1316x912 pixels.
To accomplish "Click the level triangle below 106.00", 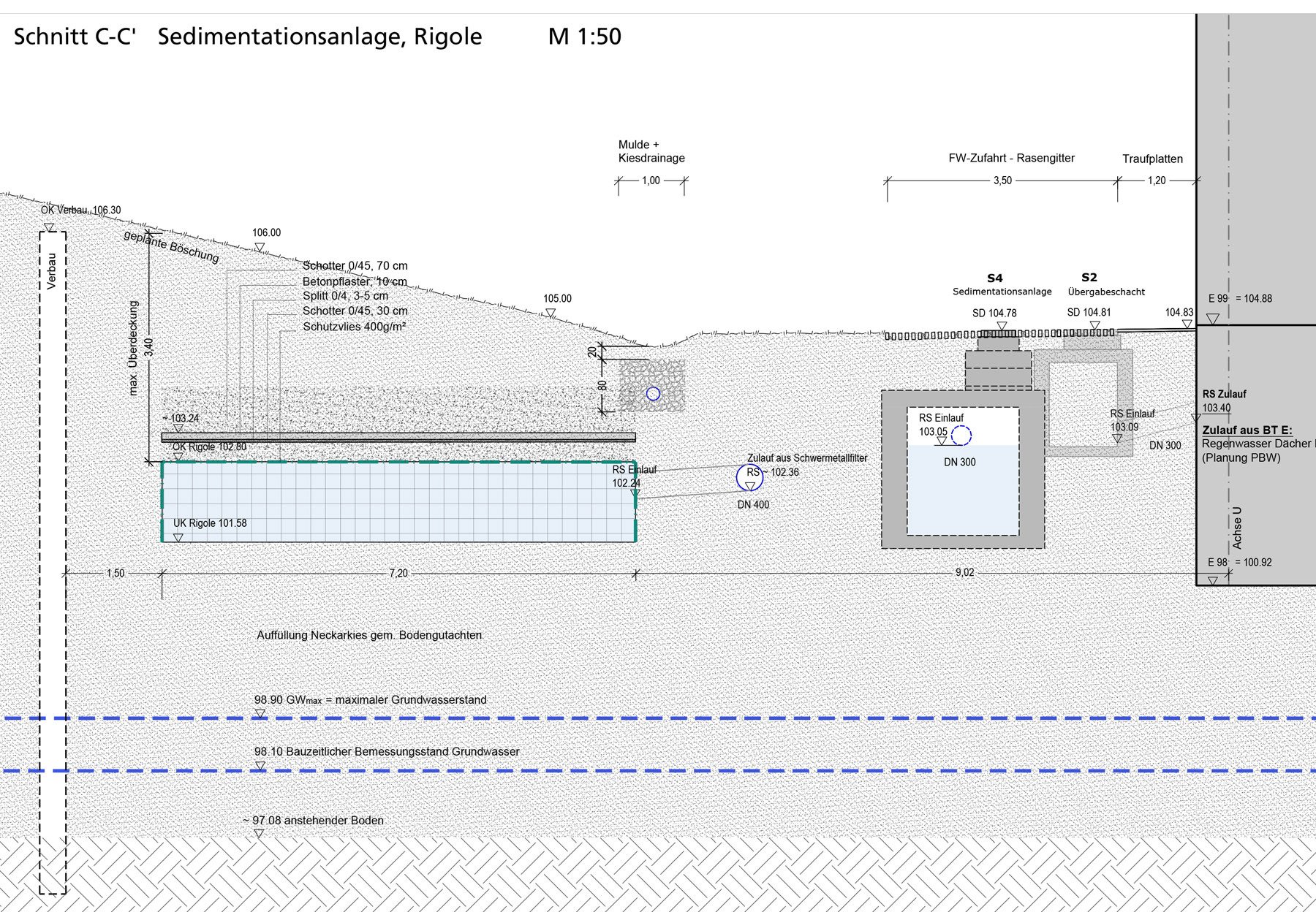I will point(259,248).
